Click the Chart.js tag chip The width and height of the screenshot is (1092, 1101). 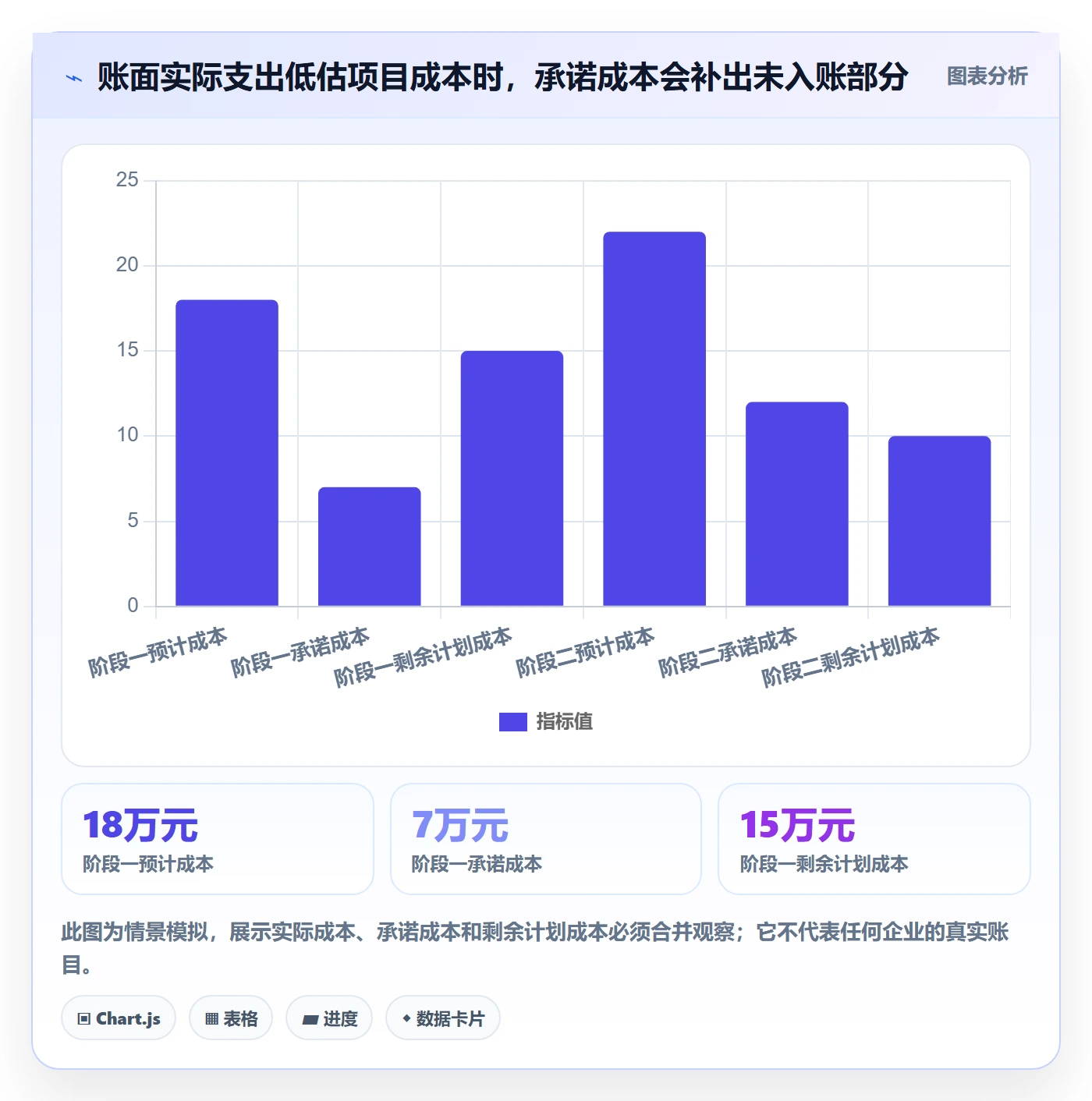(x=119, y=1018)
